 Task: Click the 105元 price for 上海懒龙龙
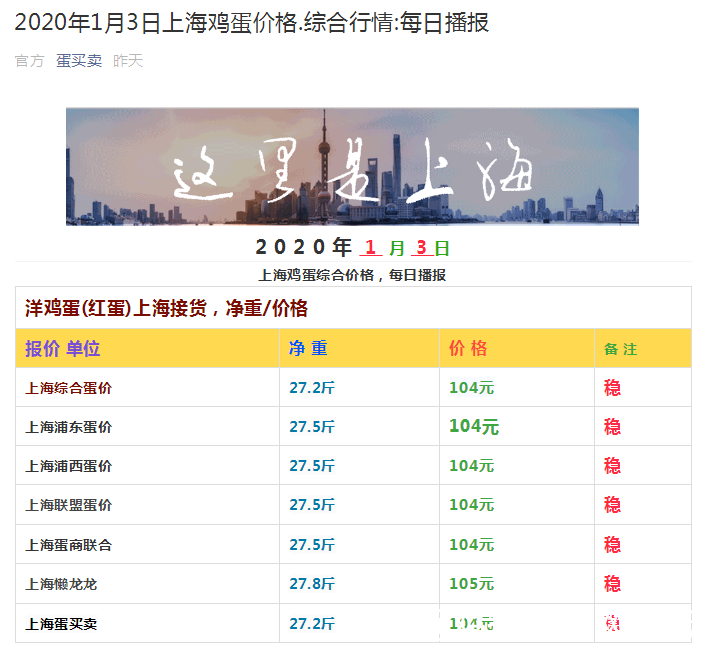[471, 584]
